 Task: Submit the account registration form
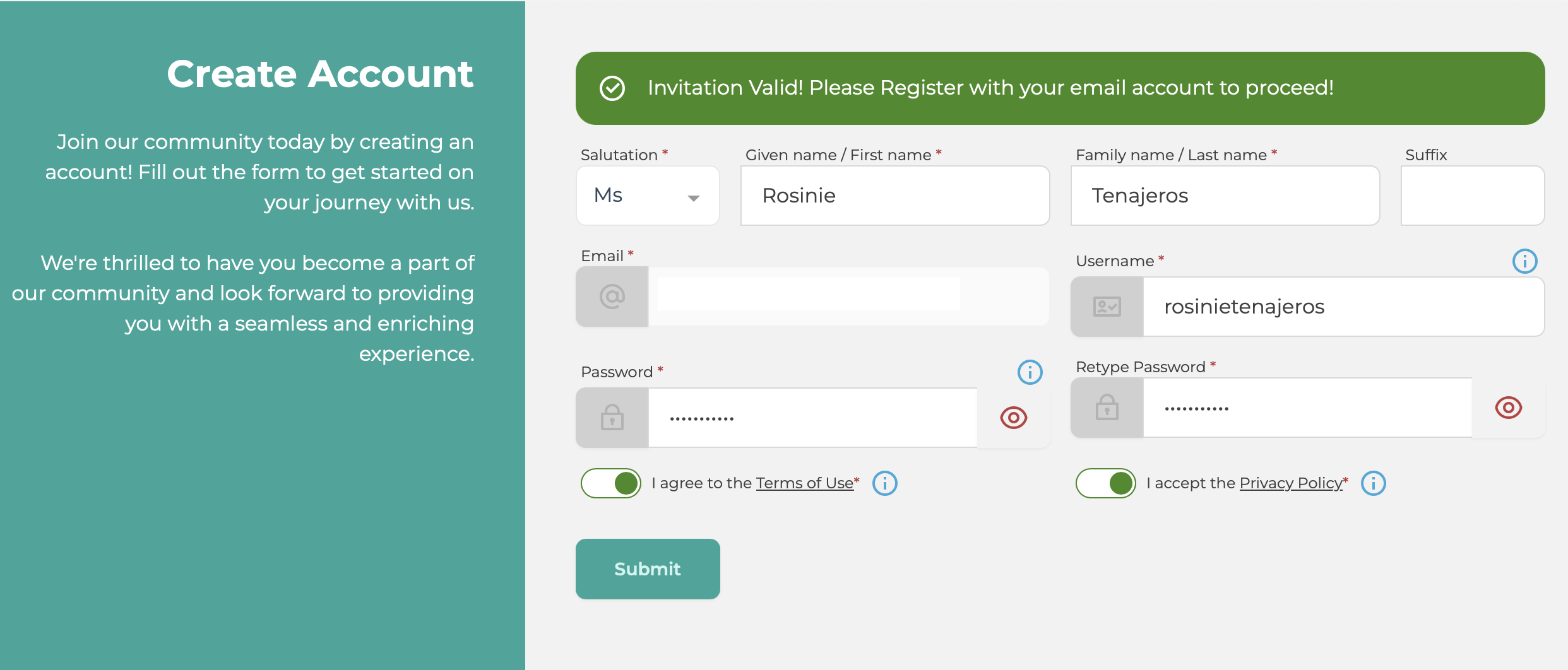pyautogui.click(x=648, y=569)
